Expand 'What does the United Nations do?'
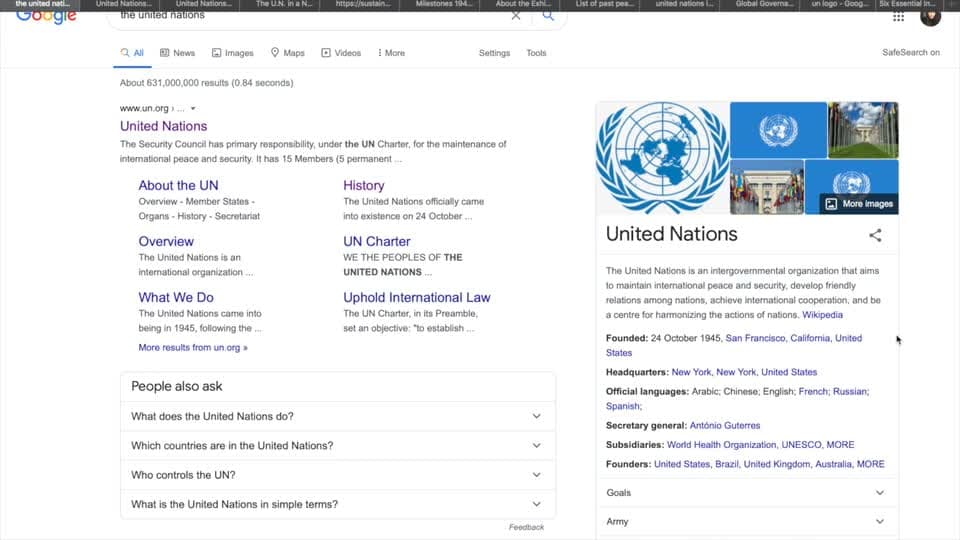960x540 pixels. pos(337,416)
